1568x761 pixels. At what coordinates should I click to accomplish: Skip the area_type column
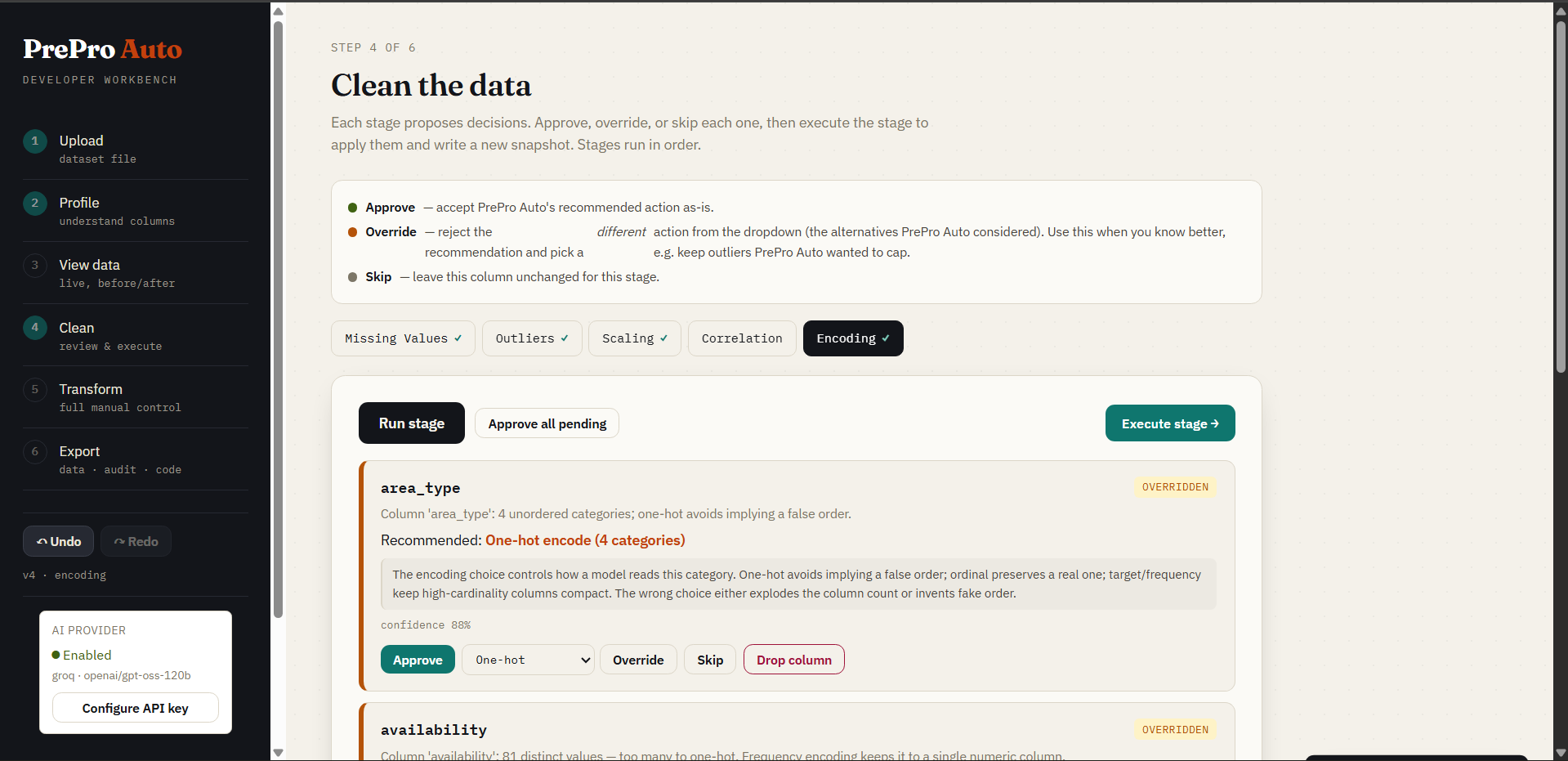pos(710,660)
